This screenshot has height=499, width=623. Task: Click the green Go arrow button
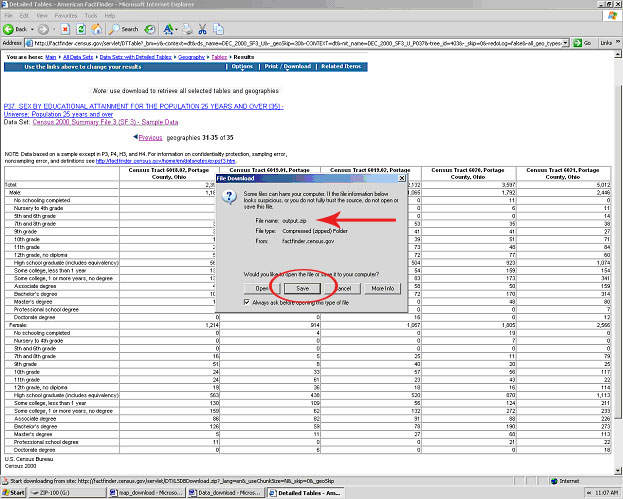point(582,43)
